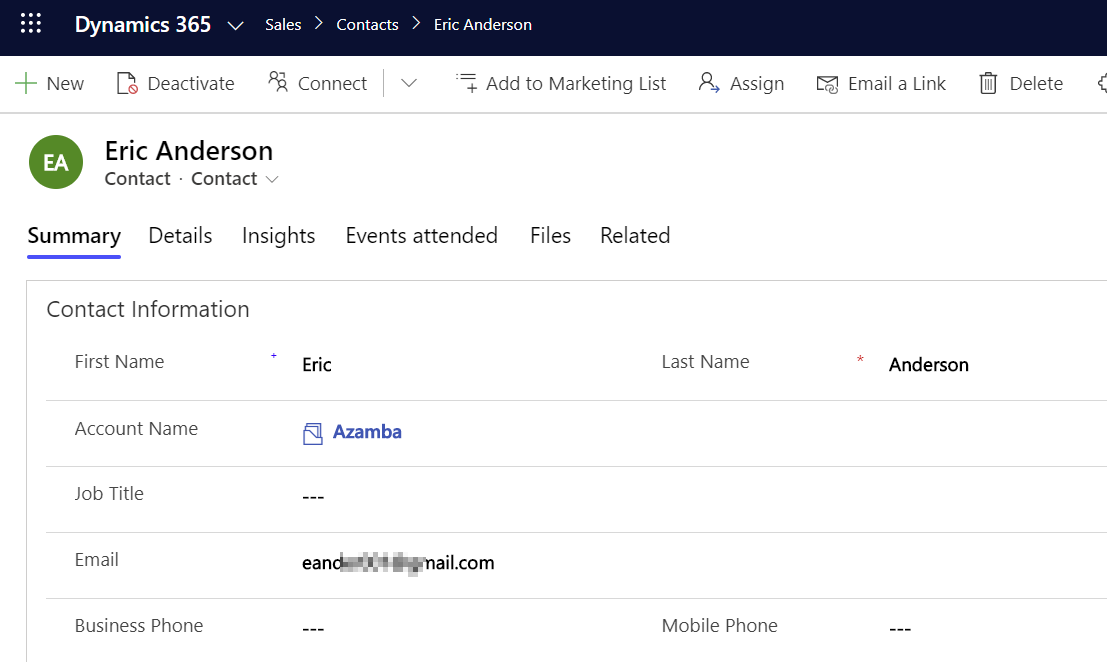This screenshot has width=1107, height=662.
Task: Click the Contact Information section title
Action: click(148, 310)
